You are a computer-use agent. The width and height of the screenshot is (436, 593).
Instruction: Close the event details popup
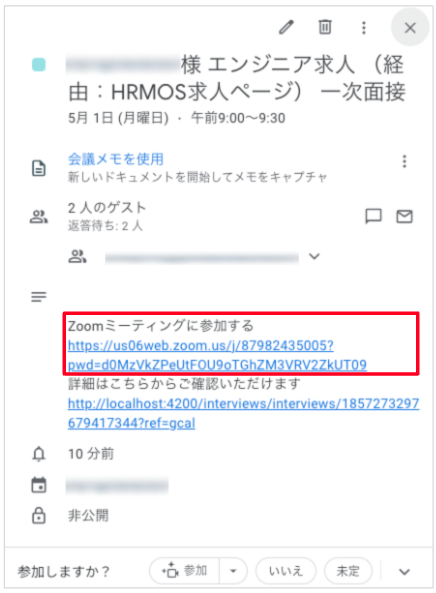(x=410, y=28)
